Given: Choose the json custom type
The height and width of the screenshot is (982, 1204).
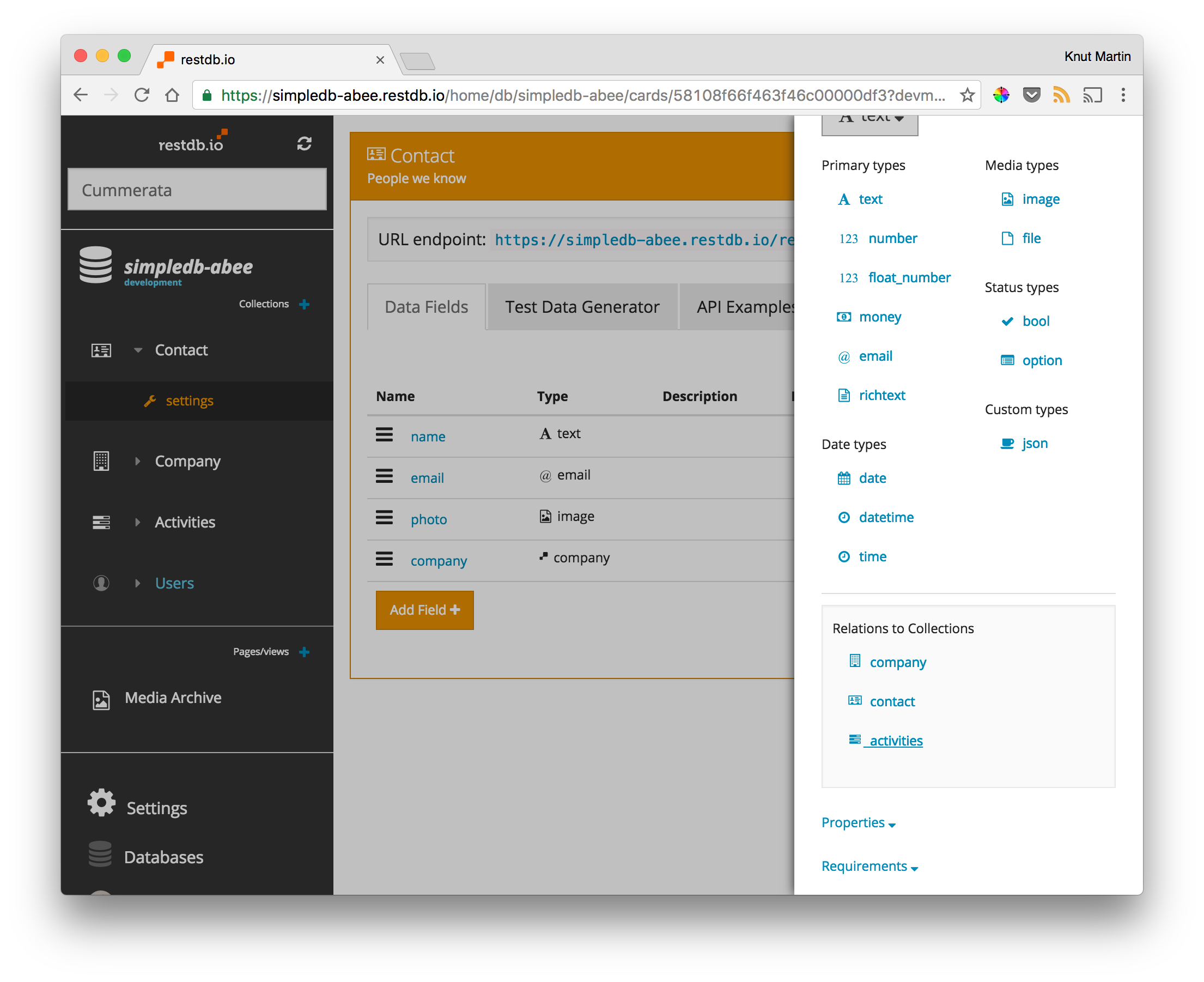Looking at the screenshot, I should pyautogui.click(x=1035, y=443).
